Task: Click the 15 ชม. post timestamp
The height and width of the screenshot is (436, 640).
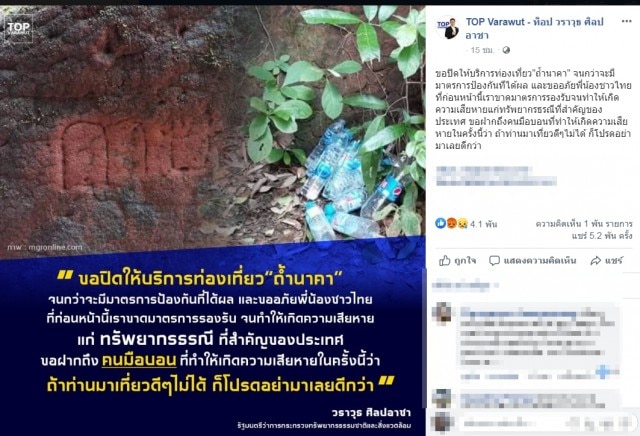Action: click(x=482, y=50)
